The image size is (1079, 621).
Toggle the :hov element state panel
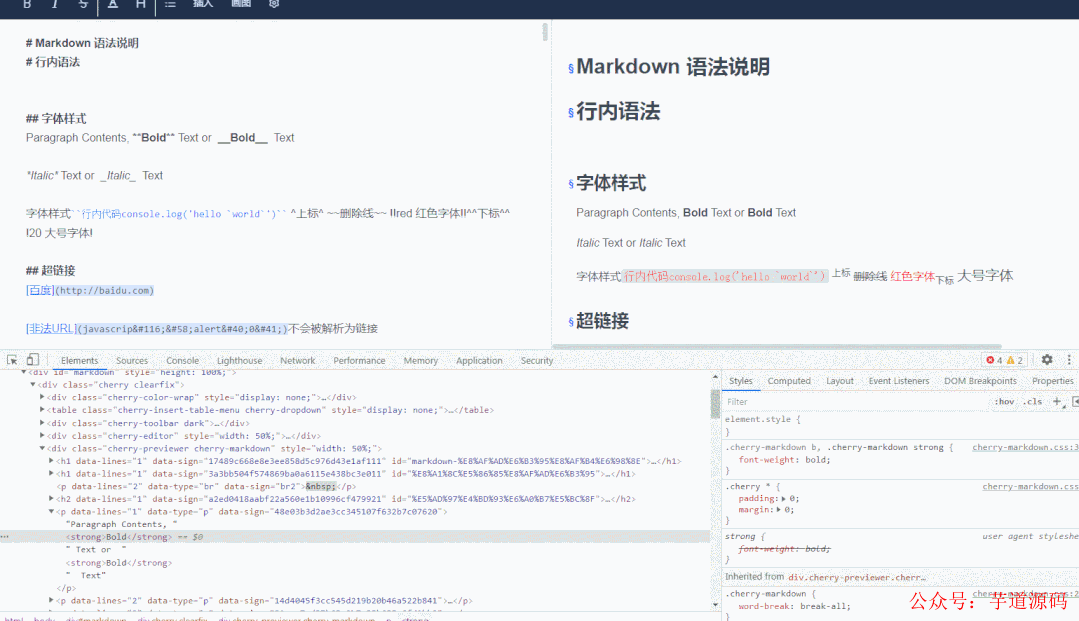click(x=1004, y=401)
